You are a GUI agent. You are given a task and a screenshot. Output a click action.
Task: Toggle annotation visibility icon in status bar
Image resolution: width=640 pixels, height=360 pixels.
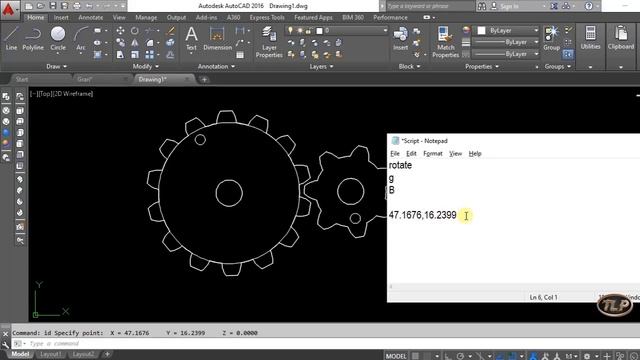pyautogui.click(x=533, y=356)
